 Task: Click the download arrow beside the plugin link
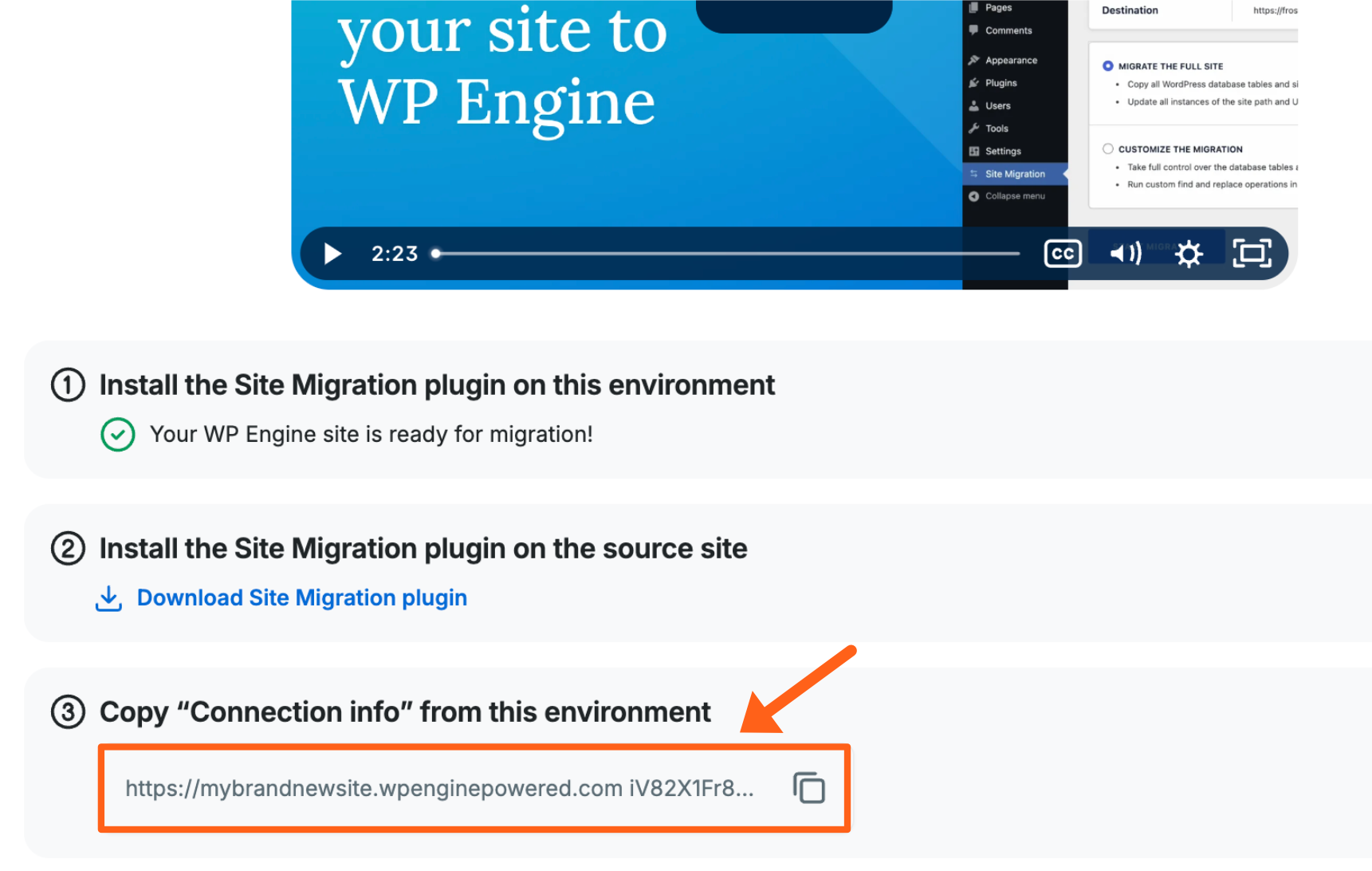pyautogui.click(x=109, y=597)
